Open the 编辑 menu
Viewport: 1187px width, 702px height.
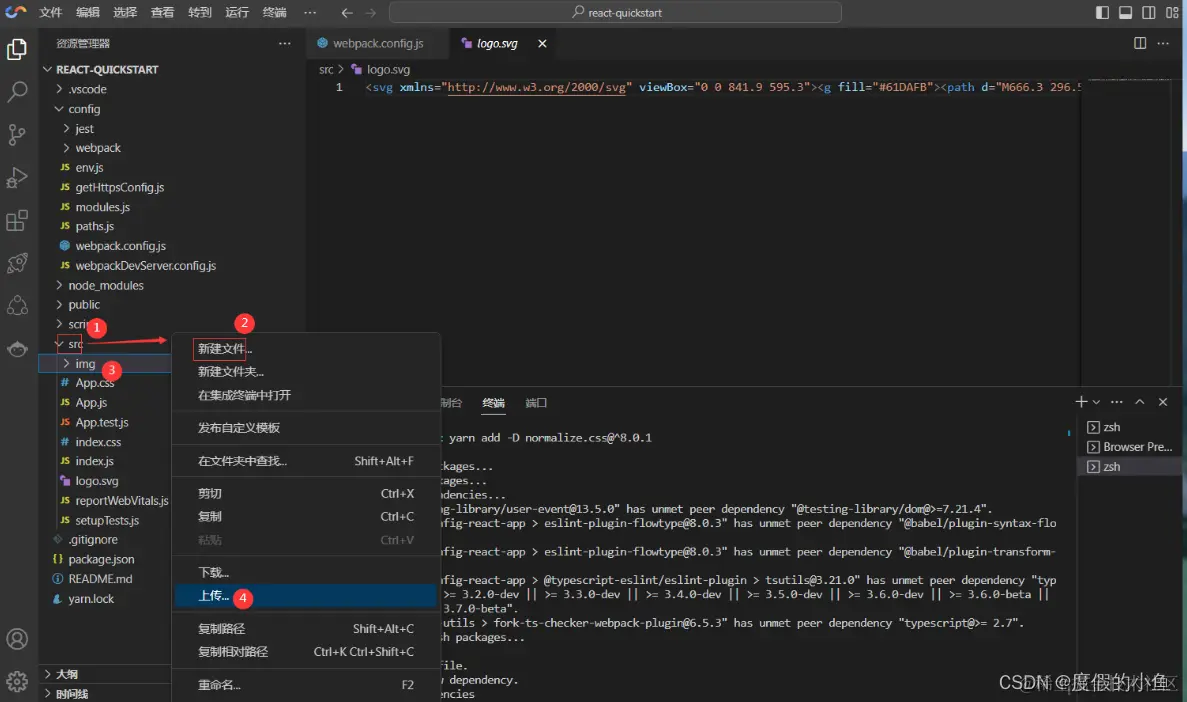click(88, 12)
